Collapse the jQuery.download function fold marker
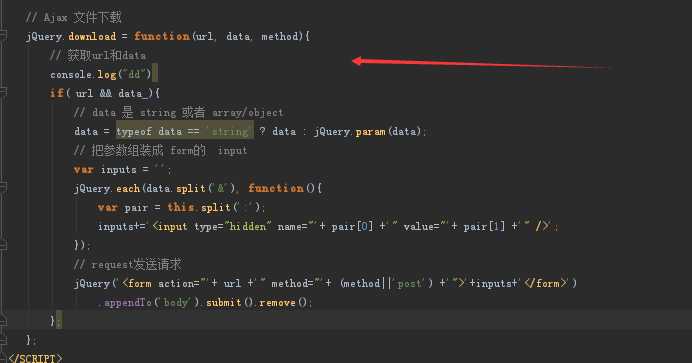Viewport: 692px width, 363px height. [3, 36]
